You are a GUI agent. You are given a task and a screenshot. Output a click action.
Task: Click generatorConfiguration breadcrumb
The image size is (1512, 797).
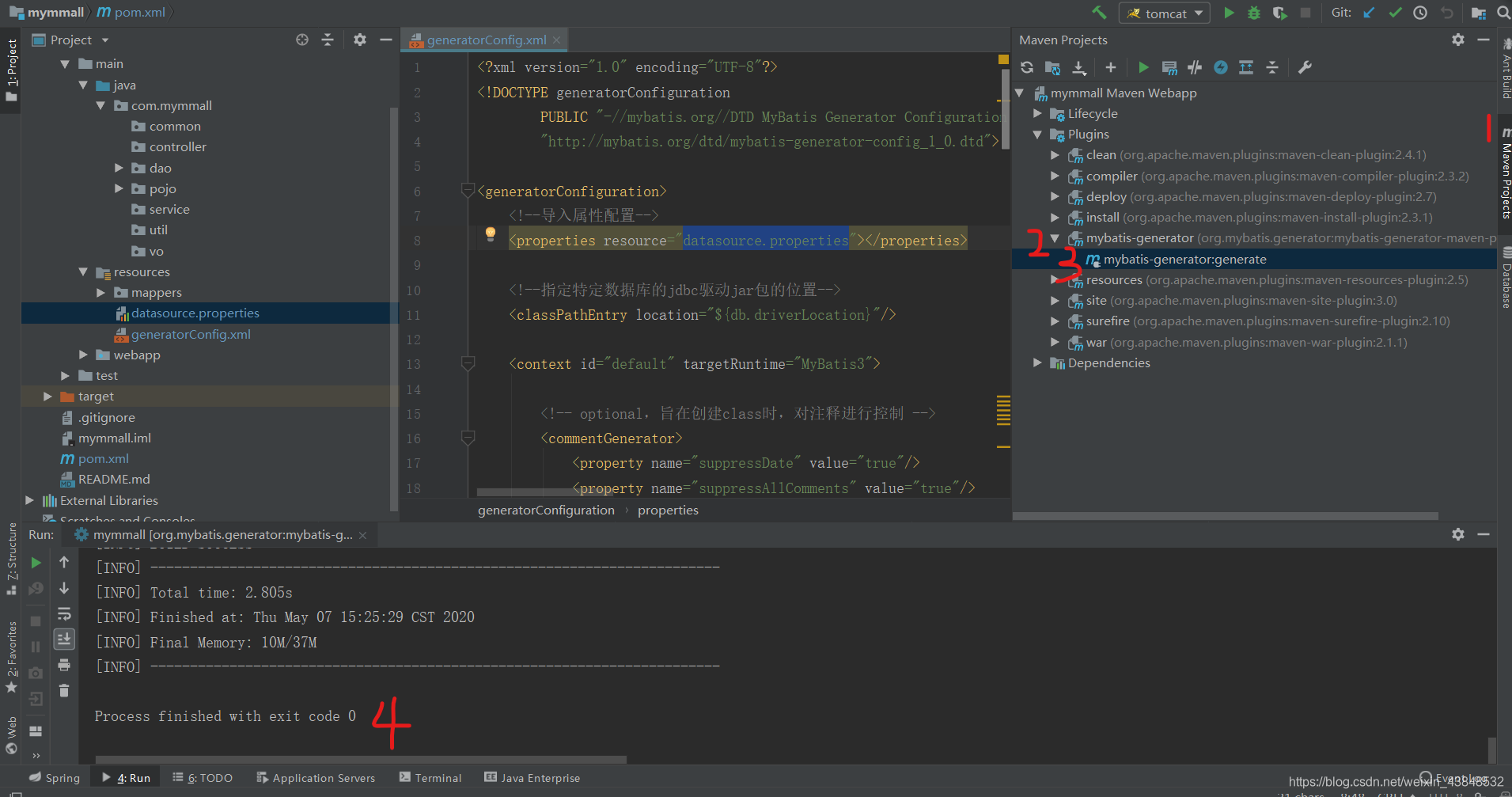tap(546, 510)
